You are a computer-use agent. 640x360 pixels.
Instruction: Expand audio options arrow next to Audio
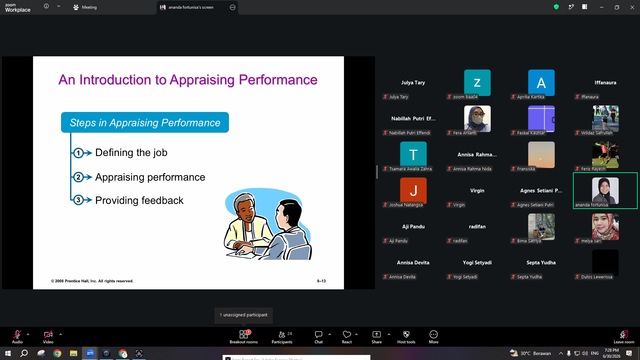click(28, 334)
